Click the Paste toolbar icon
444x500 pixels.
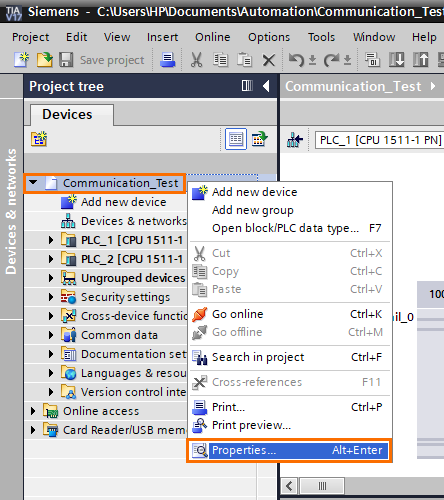[244, 60]
